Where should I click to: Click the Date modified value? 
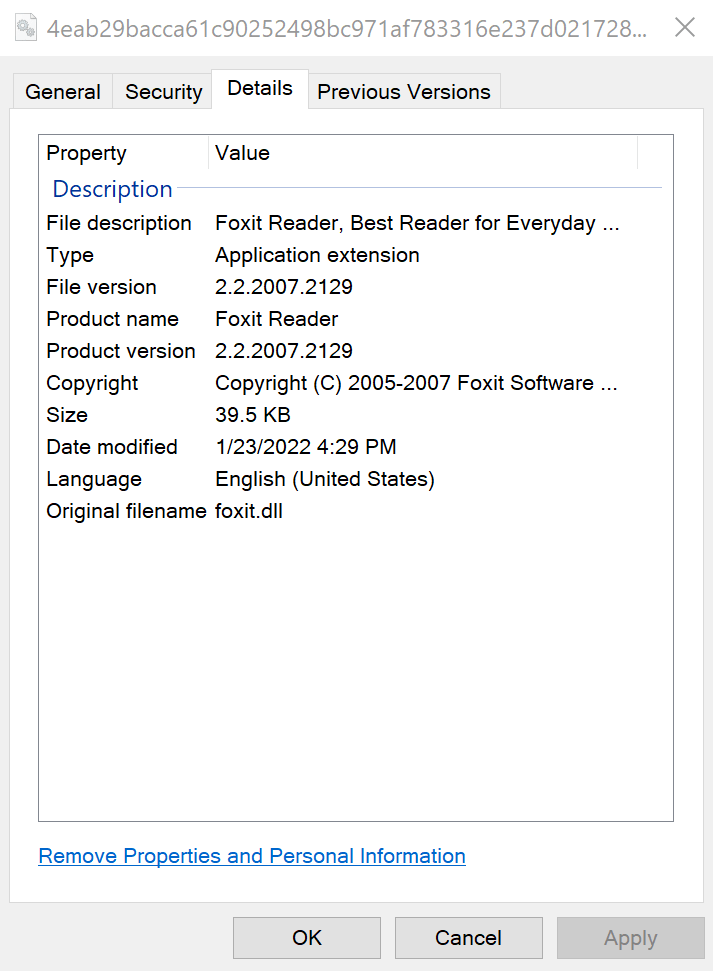click(306, 447)
